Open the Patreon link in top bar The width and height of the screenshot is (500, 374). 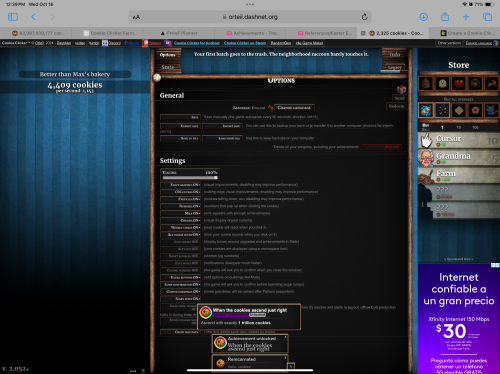tap(152, 43)
